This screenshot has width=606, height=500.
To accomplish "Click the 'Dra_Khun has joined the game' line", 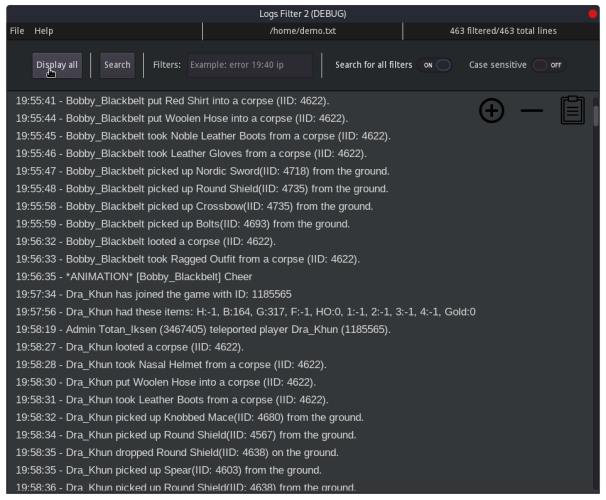I will 153,294.
